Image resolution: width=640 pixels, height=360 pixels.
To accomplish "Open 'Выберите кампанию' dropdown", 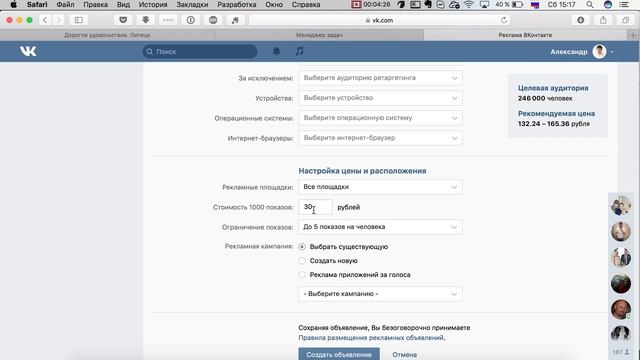I will point(380,294).
